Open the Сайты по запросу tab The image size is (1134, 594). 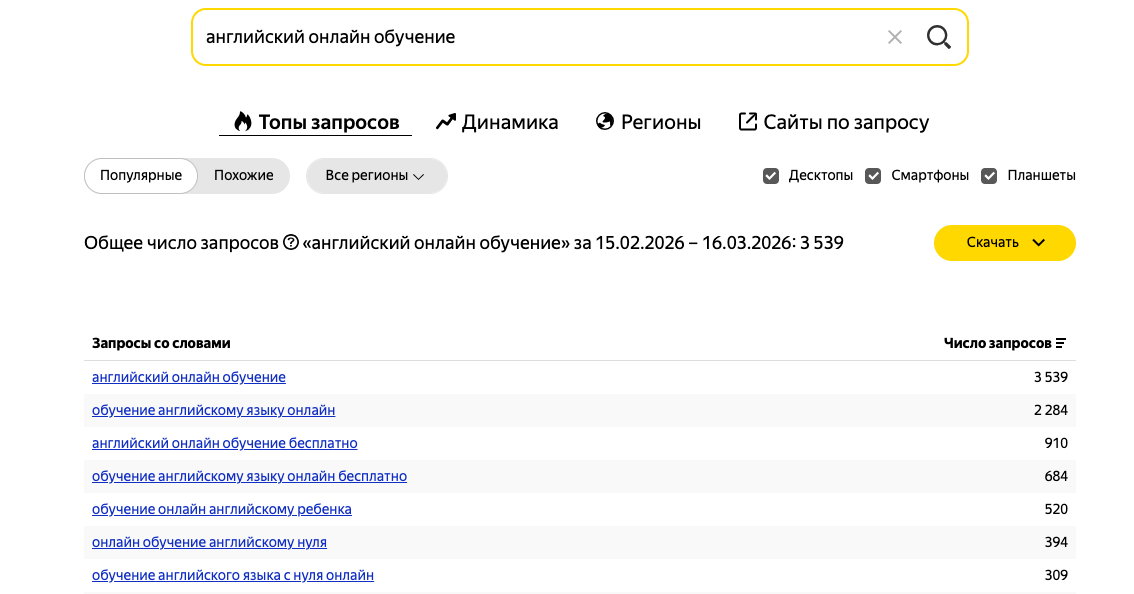[x=833, y=122]
